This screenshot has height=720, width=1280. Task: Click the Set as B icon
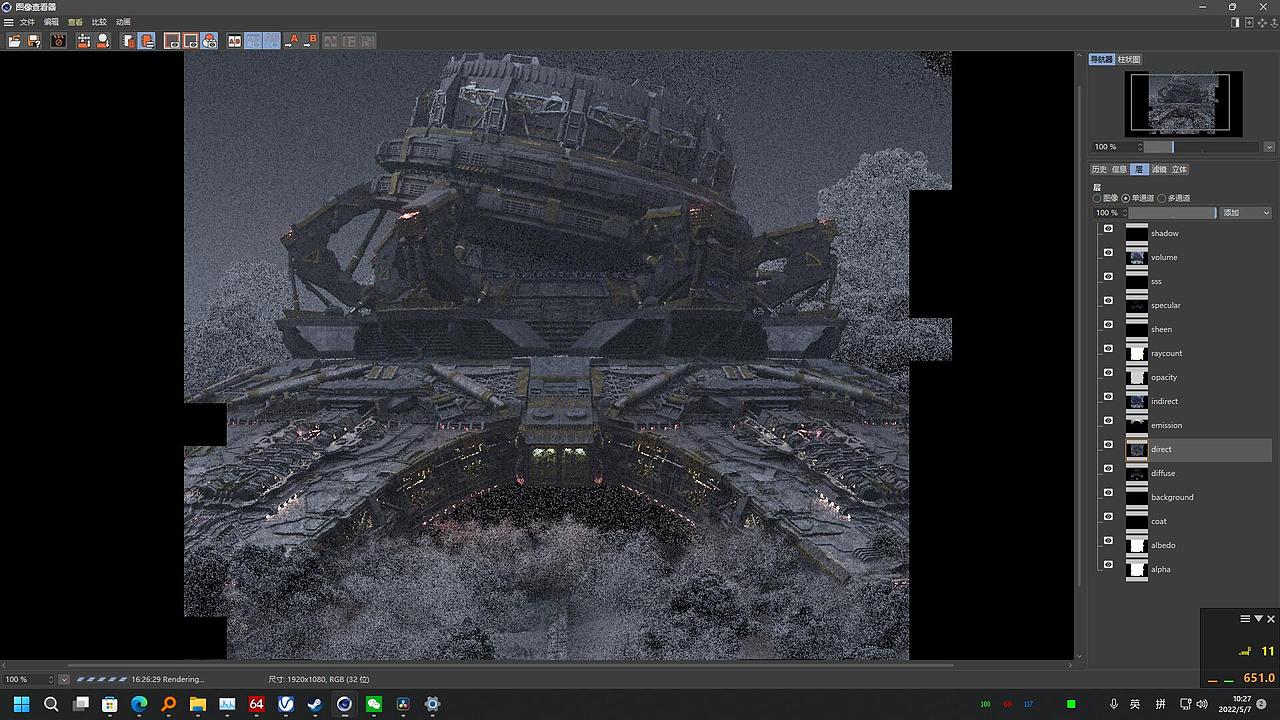pyautogui.click(x=311, y=41)
